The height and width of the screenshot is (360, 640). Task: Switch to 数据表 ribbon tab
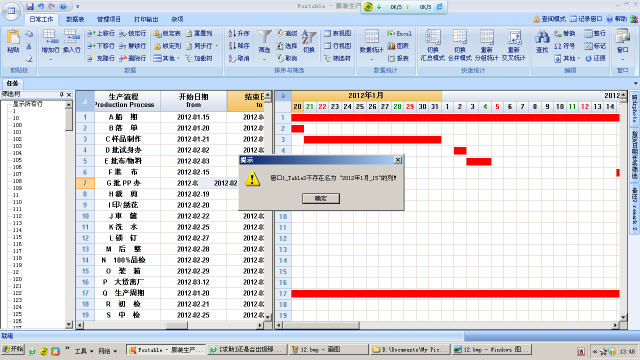(75, 19)
